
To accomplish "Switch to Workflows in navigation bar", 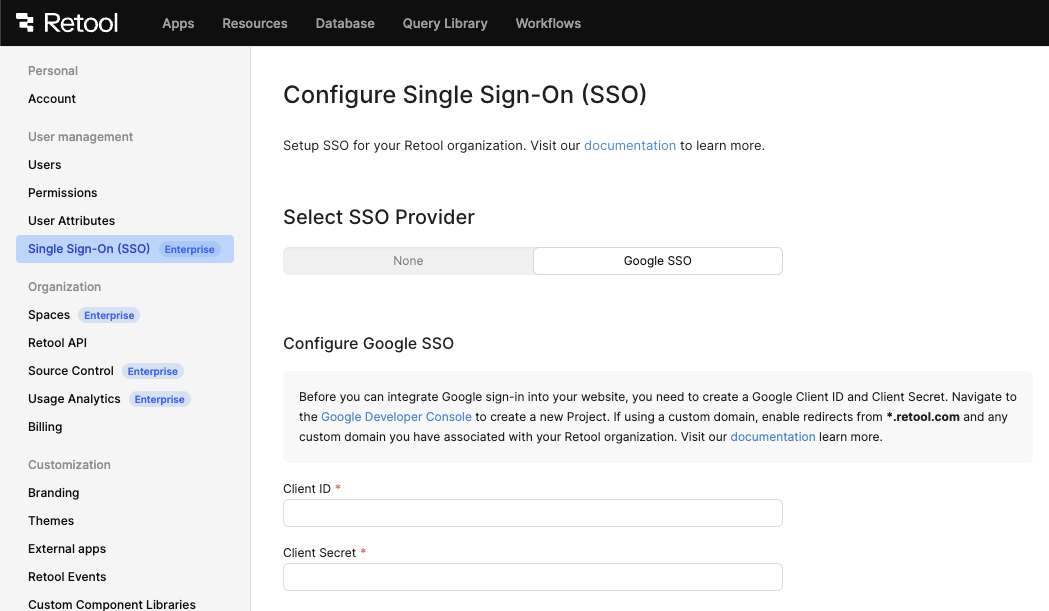I will tap(548, 23).
